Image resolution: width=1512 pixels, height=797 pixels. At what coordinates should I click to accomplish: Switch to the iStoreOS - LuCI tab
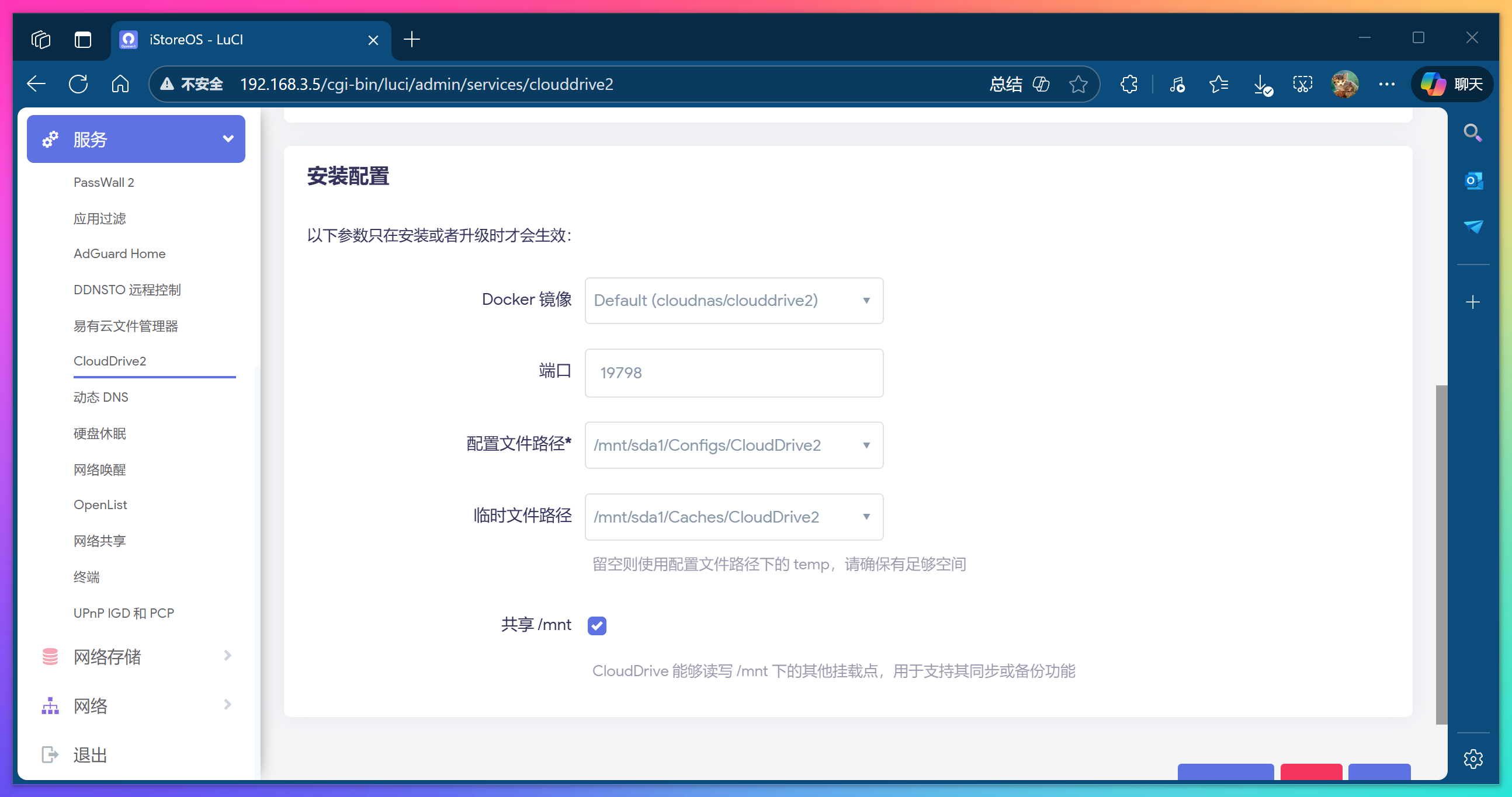click(x=196, y=39)
